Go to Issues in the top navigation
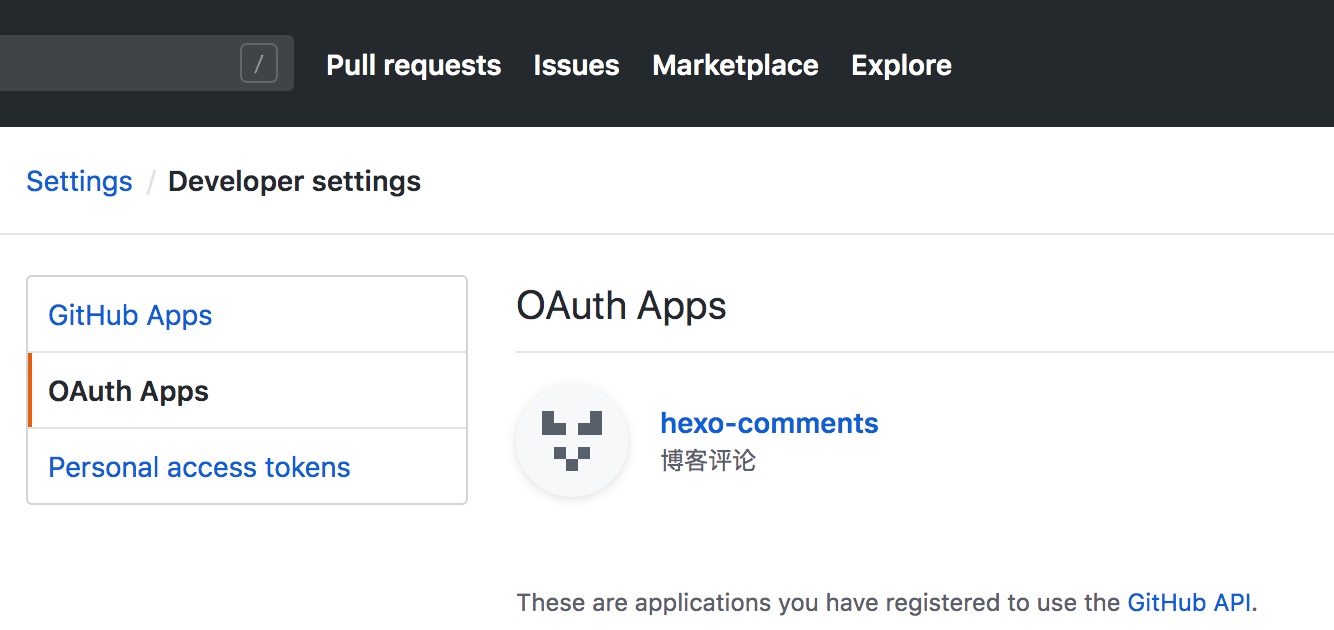 [576, 66]
